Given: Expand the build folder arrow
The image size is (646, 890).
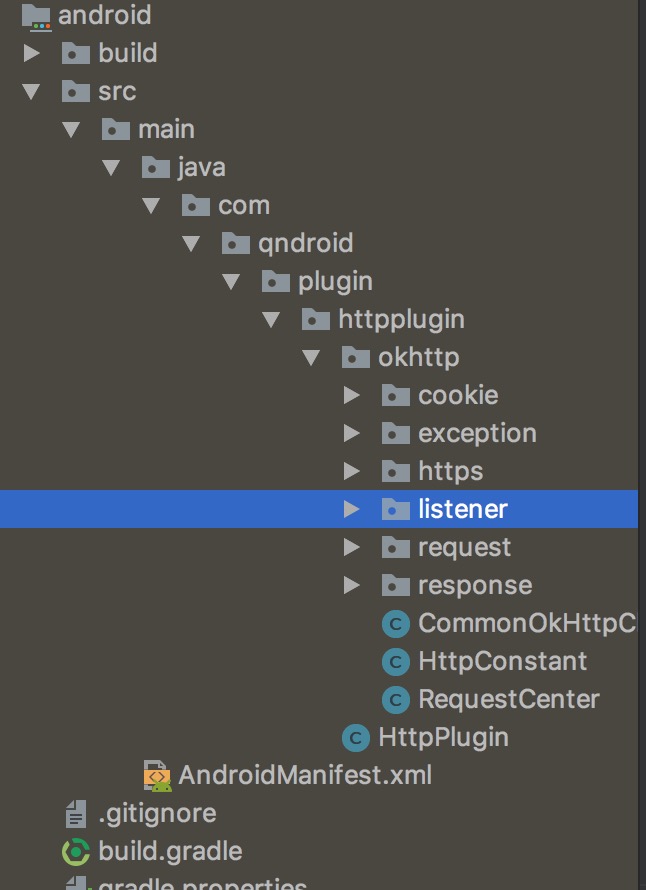Looking at the screenshot, I should tap(31, 53).
